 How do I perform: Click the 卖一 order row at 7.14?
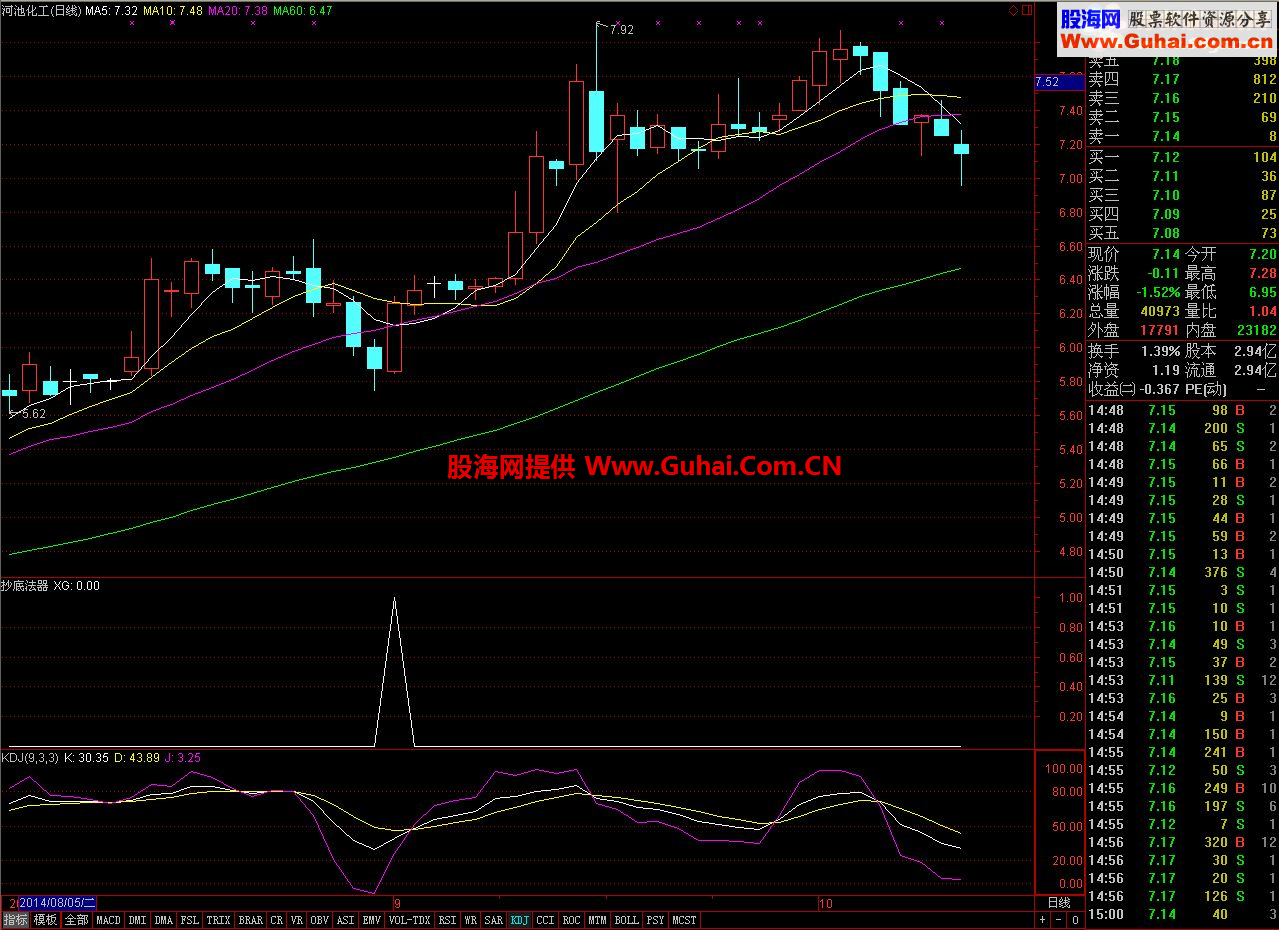(x=1182, y=136)
